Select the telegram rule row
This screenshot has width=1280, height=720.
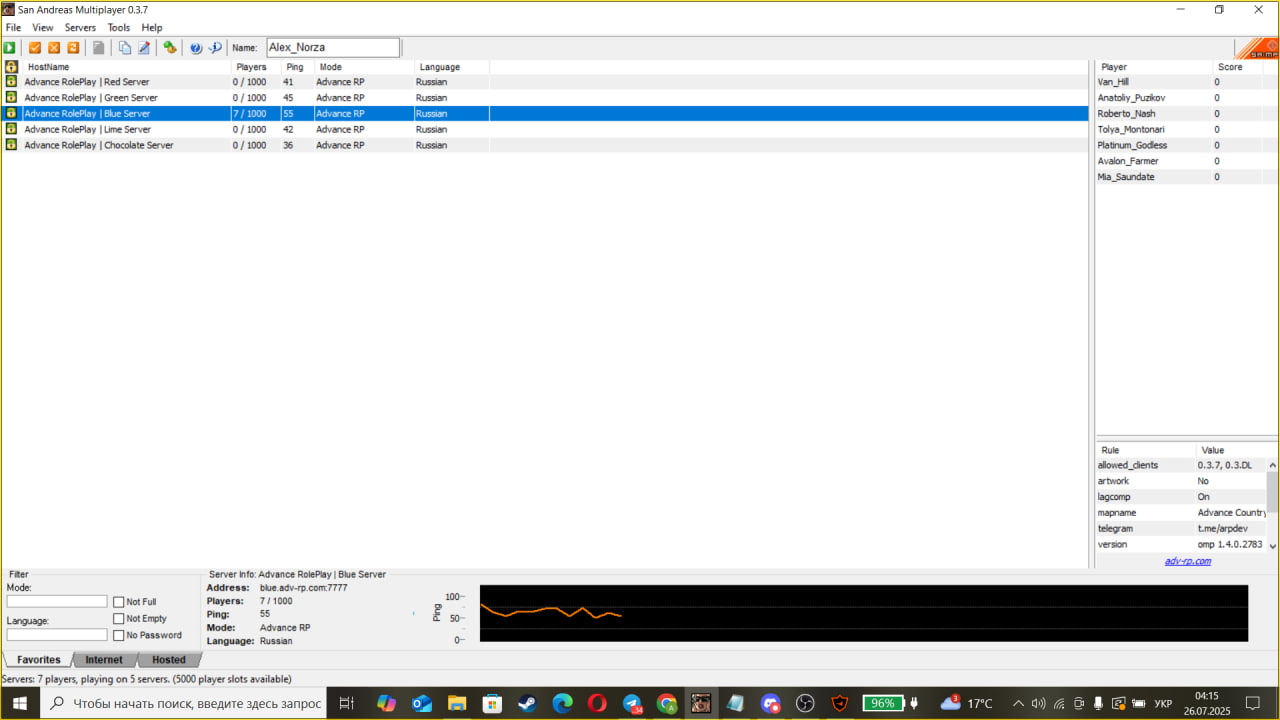pos(1181,528)
